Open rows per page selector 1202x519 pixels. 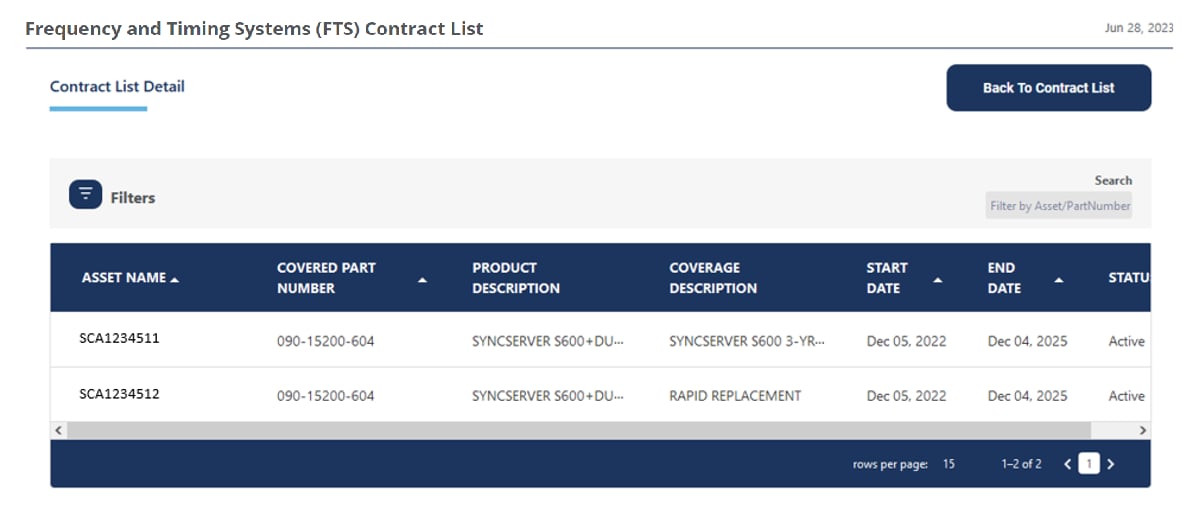coord(948,464)
